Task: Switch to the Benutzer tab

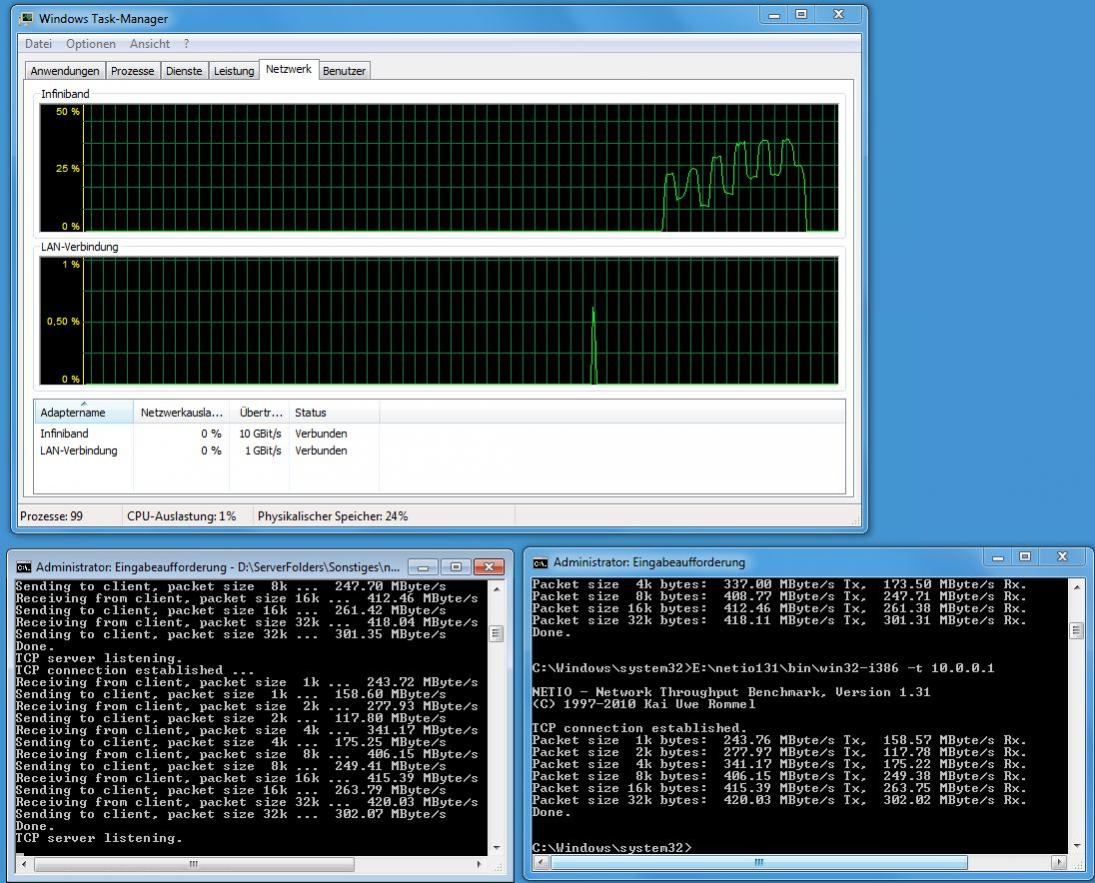Action: (x=344, y=71)
